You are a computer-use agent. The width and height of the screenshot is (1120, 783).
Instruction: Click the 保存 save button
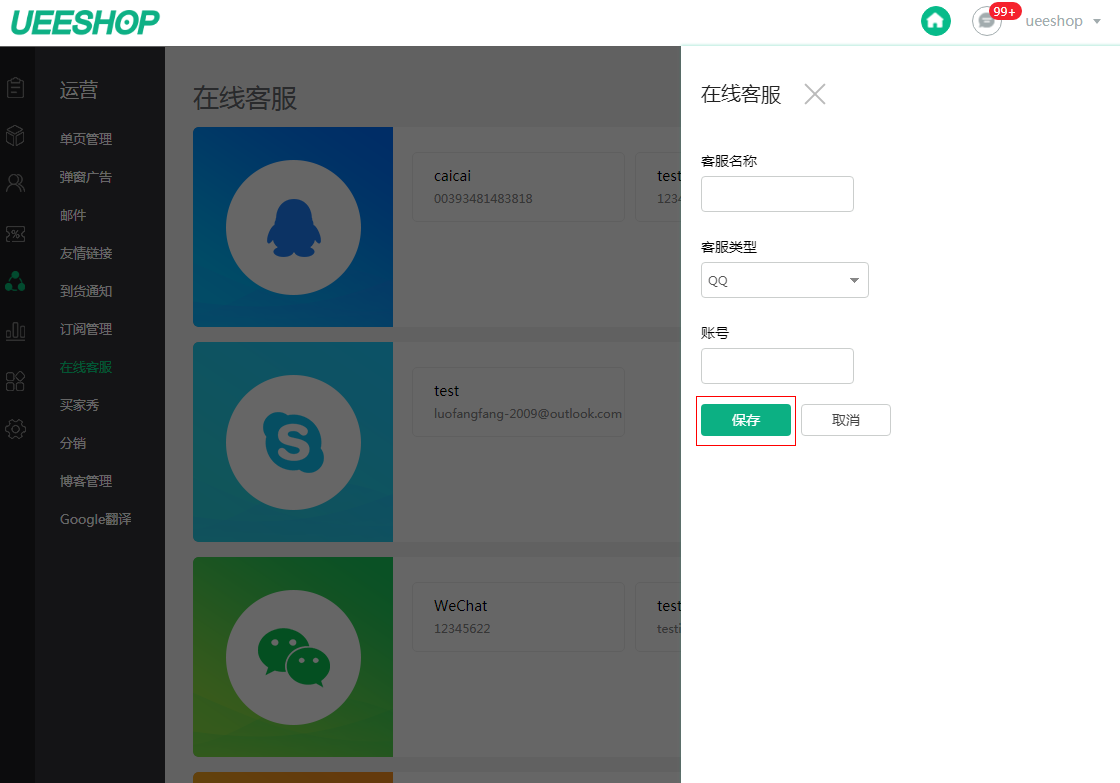pyautogui.click(x=746, y=420)
